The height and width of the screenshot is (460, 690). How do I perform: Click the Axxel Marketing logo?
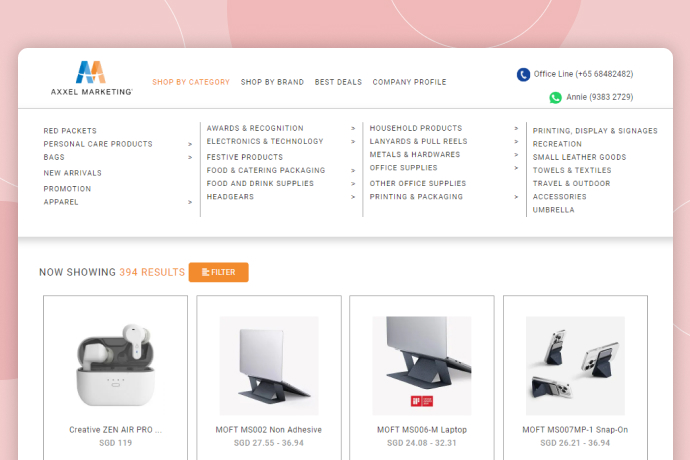[x=92, y=78]
